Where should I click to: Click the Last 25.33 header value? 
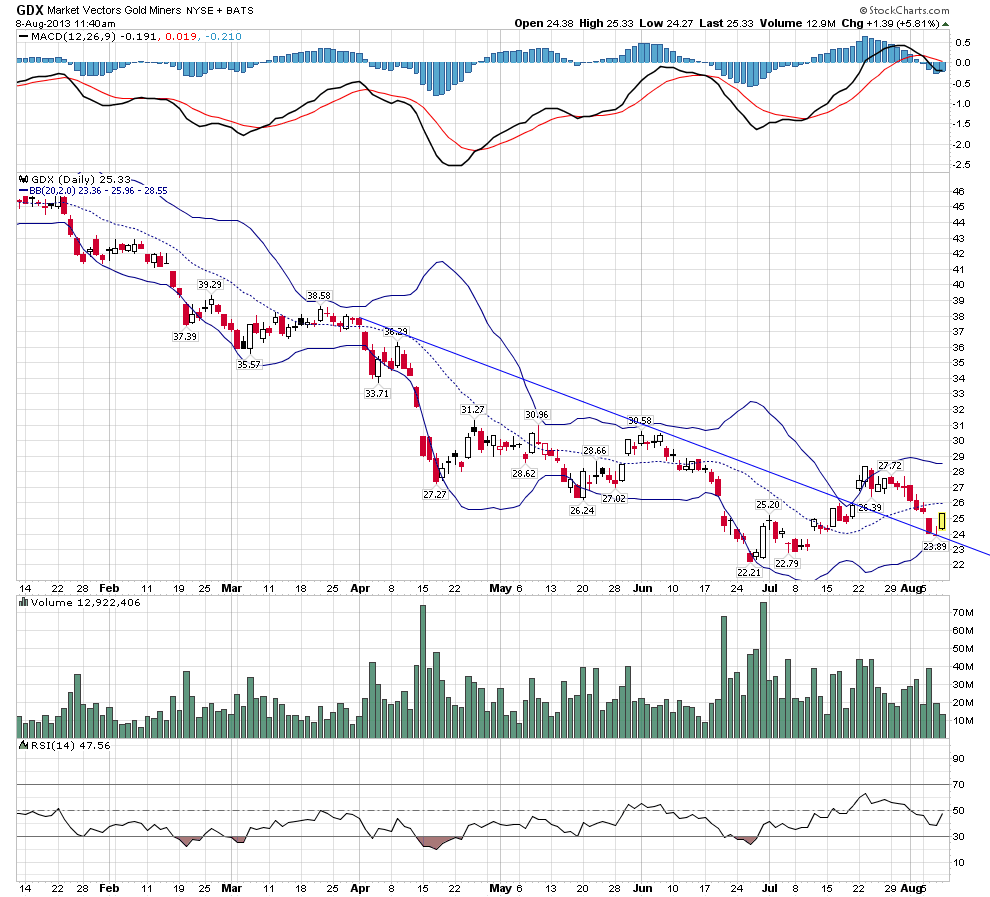coord(725,22)
